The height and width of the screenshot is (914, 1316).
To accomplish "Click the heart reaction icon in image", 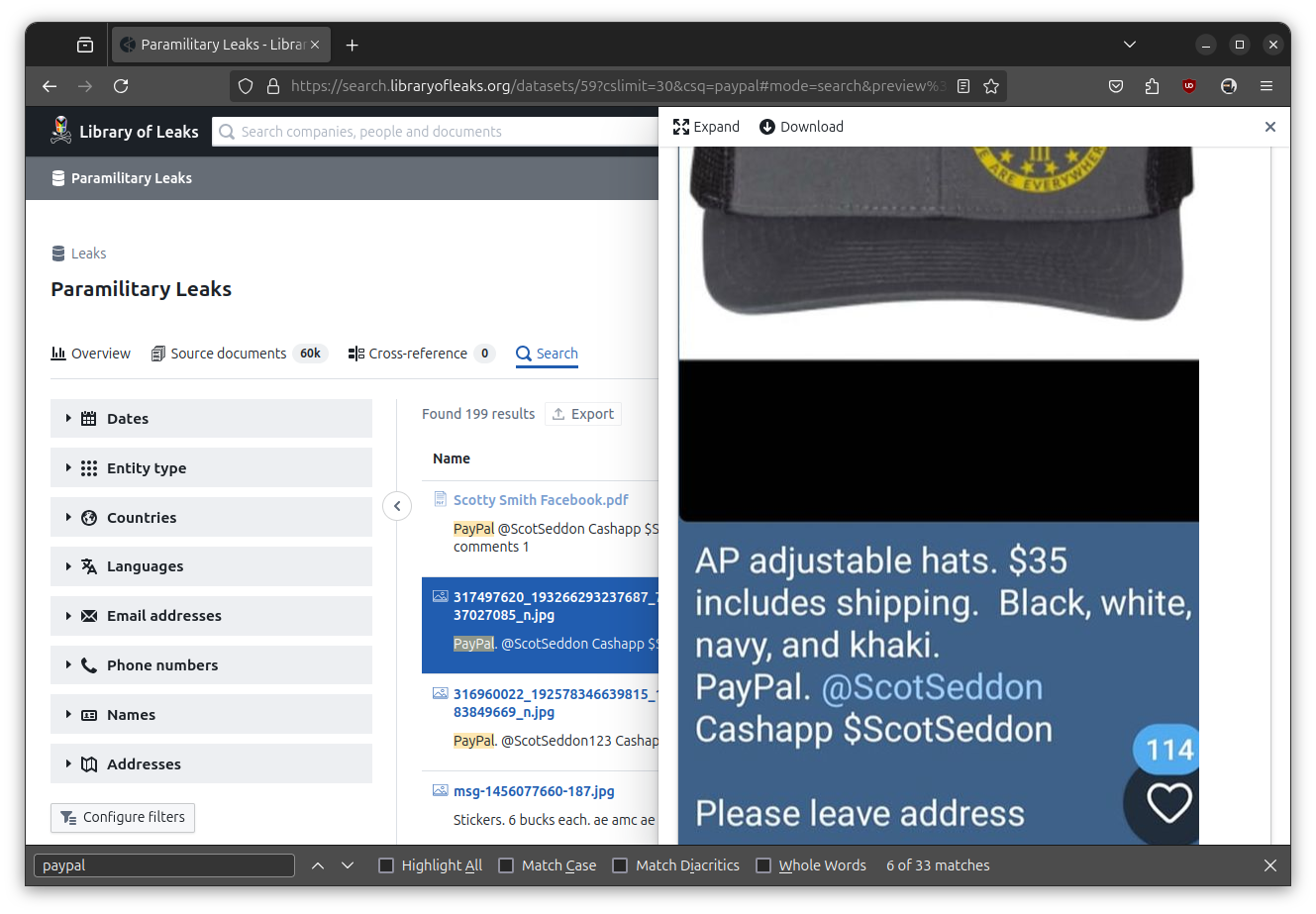I will pyautogui.click(x=1168, y=803).
